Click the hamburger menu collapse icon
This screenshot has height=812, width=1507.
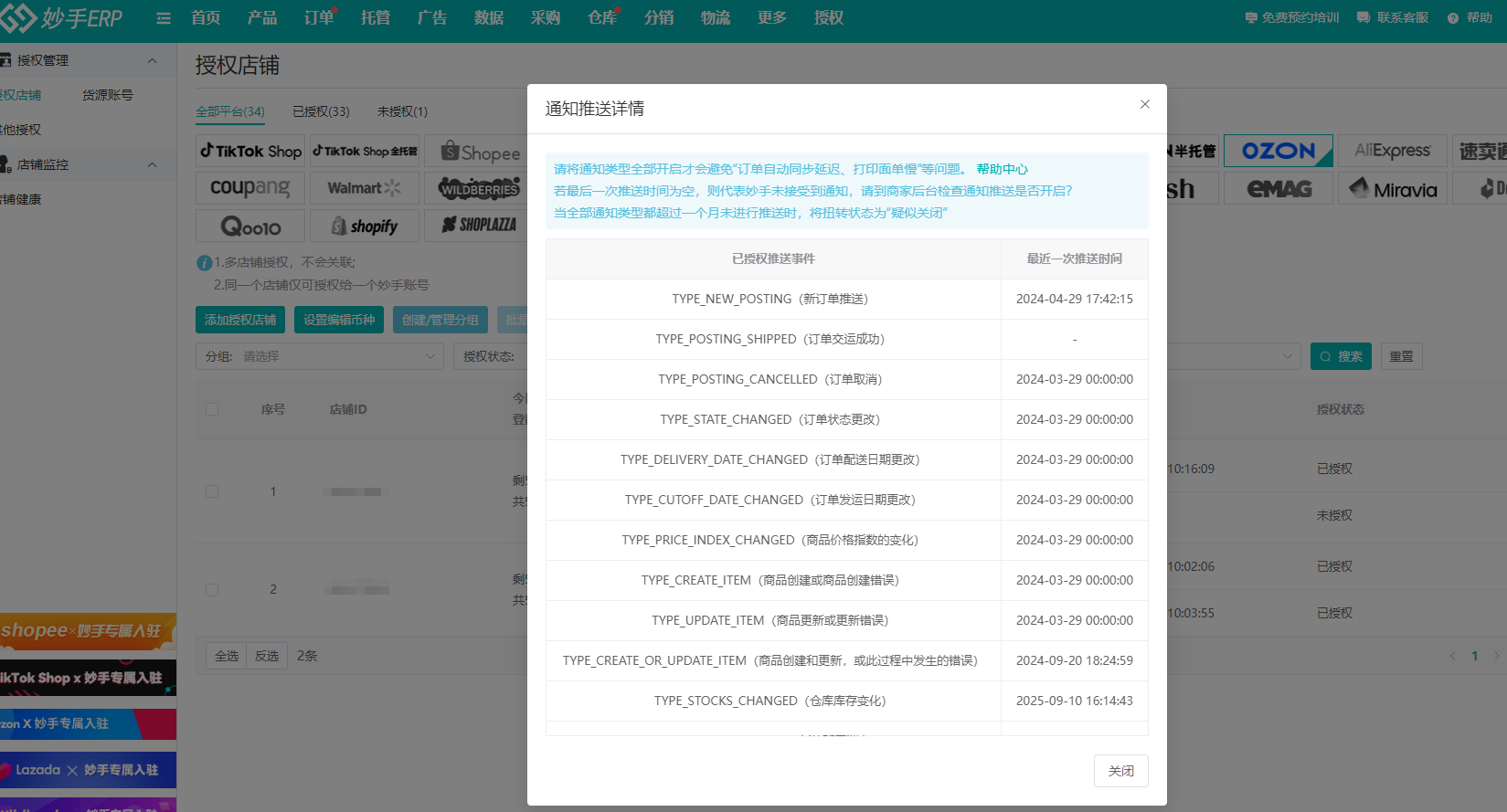[x=164, y=18]
